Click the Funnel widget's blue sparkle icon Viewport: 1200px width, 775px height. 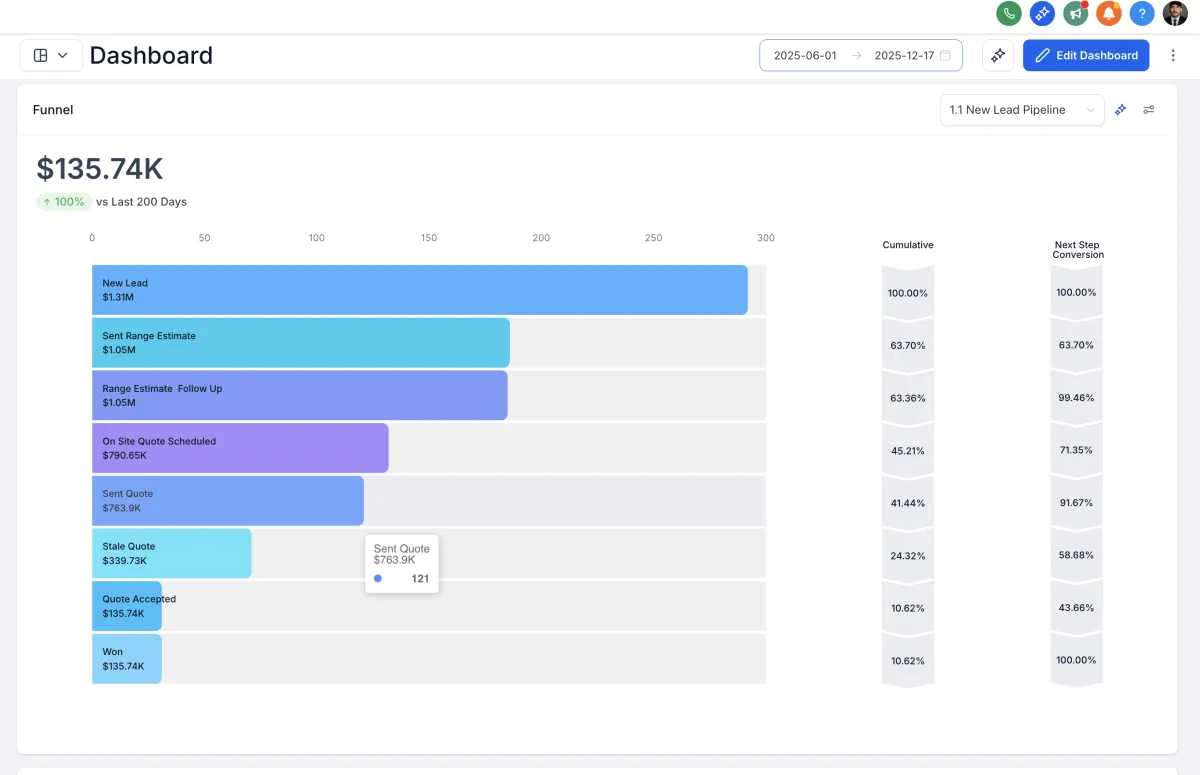tap(1121, 110)
